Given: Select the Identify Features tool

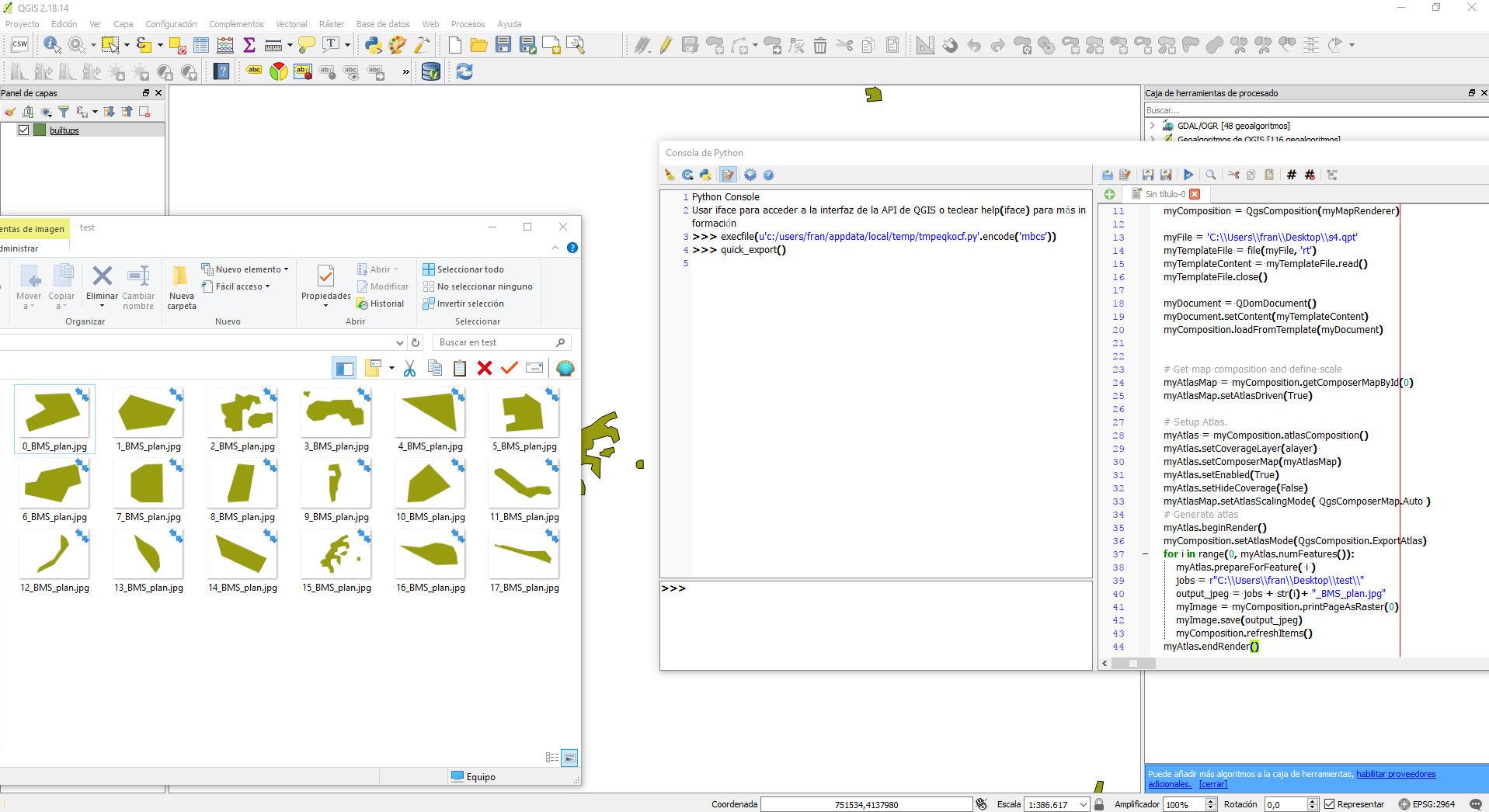Looking at the screenshot, I should 52,45.
